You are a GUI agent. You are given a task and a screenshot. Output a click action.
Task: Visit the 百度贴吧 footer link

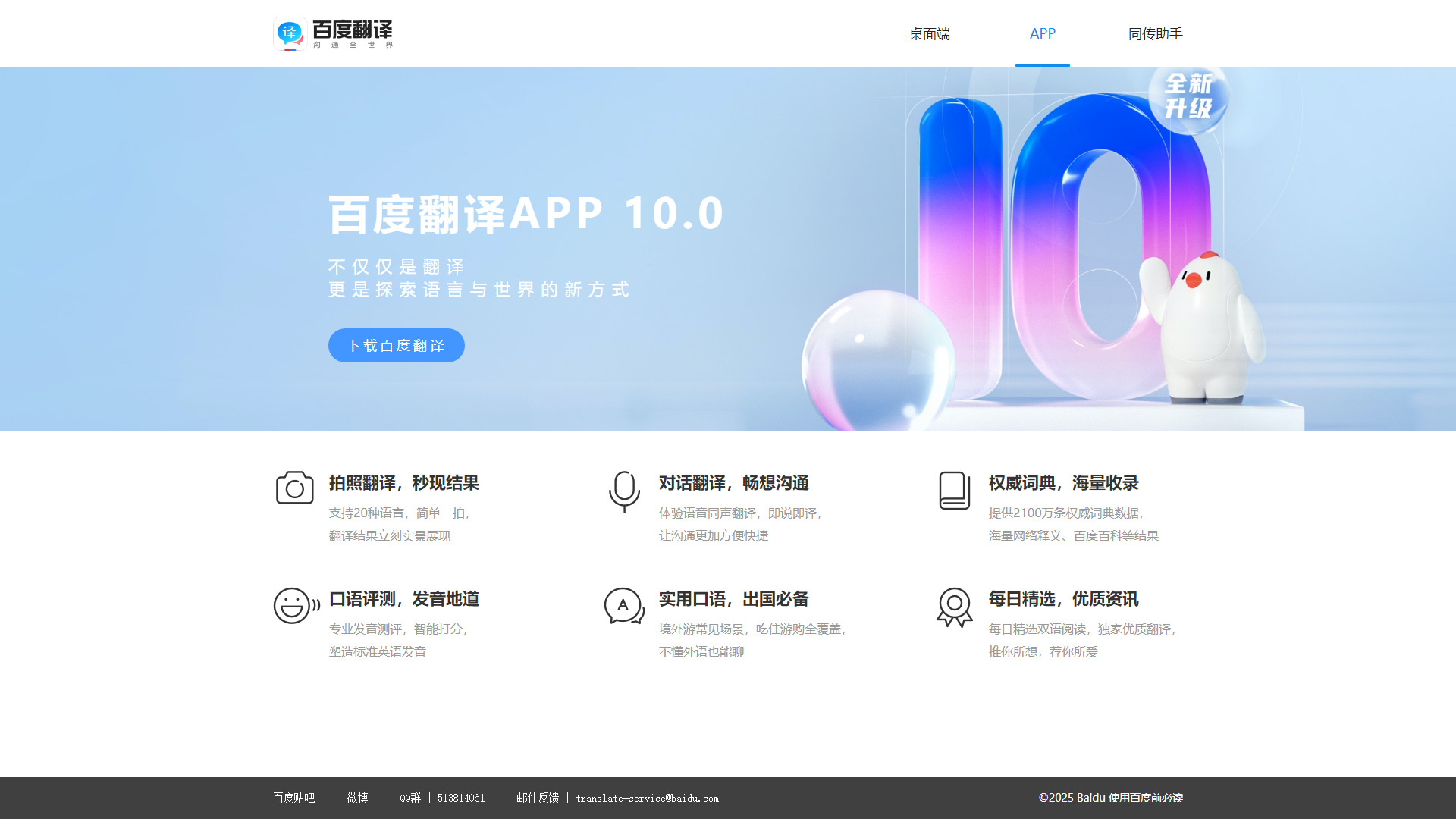[294, 798]
